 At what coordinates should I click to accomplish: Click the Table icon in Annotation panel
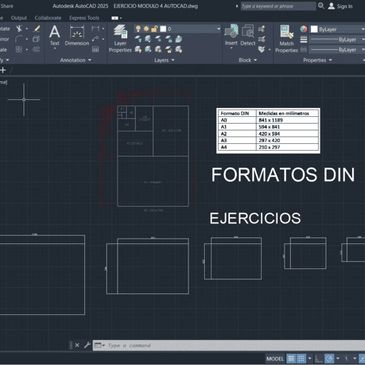pos(95,50)
